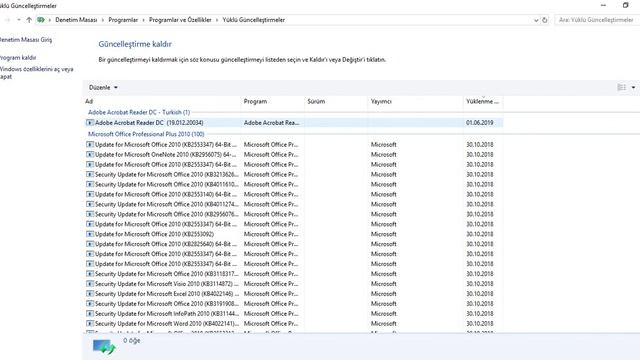The height and width of the screenshot is (360, 640).
Task: Click icon of Visio 2010 KB3114872 update
Action: coord(90,284)
